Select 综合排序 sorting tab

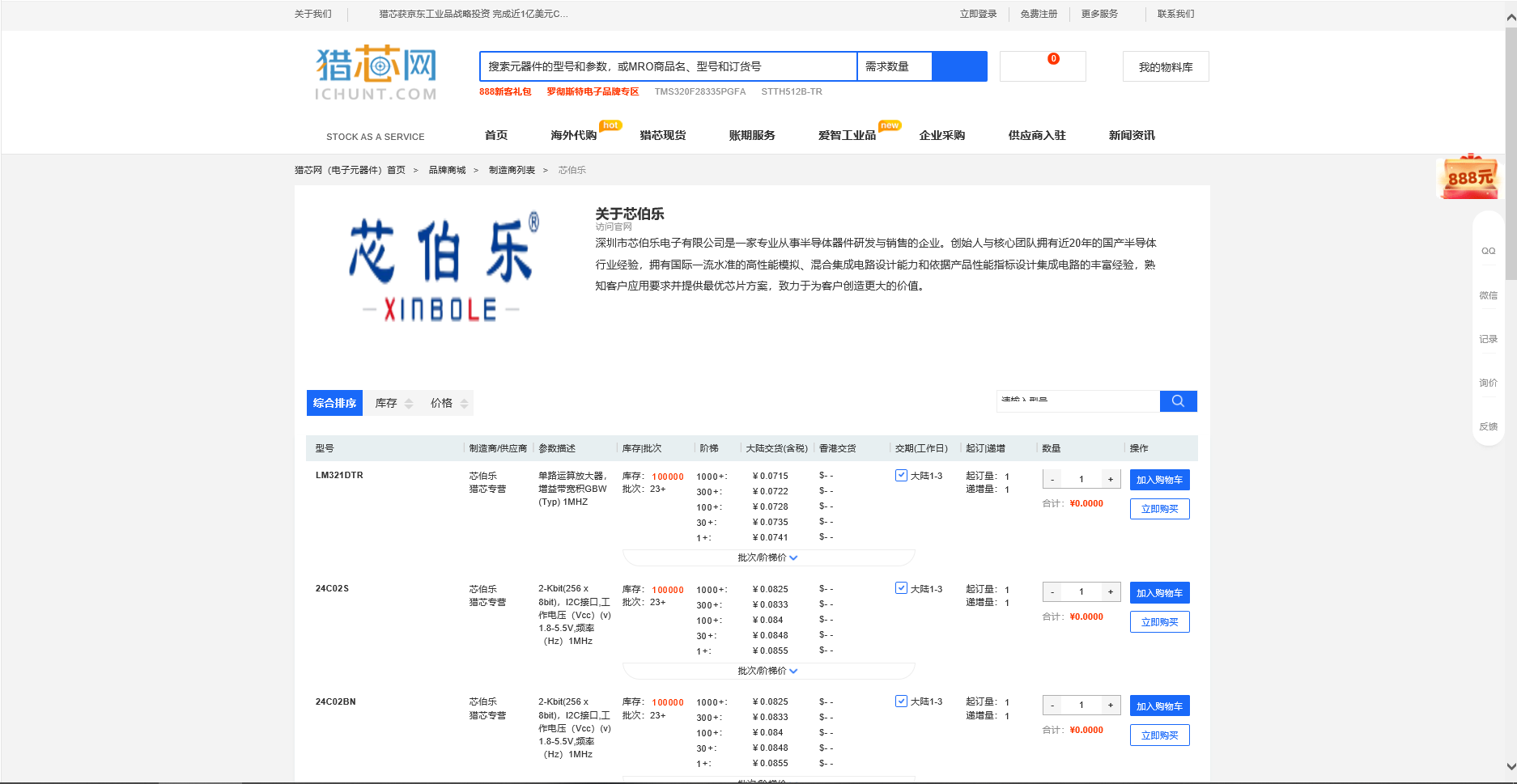coord(334,403)
